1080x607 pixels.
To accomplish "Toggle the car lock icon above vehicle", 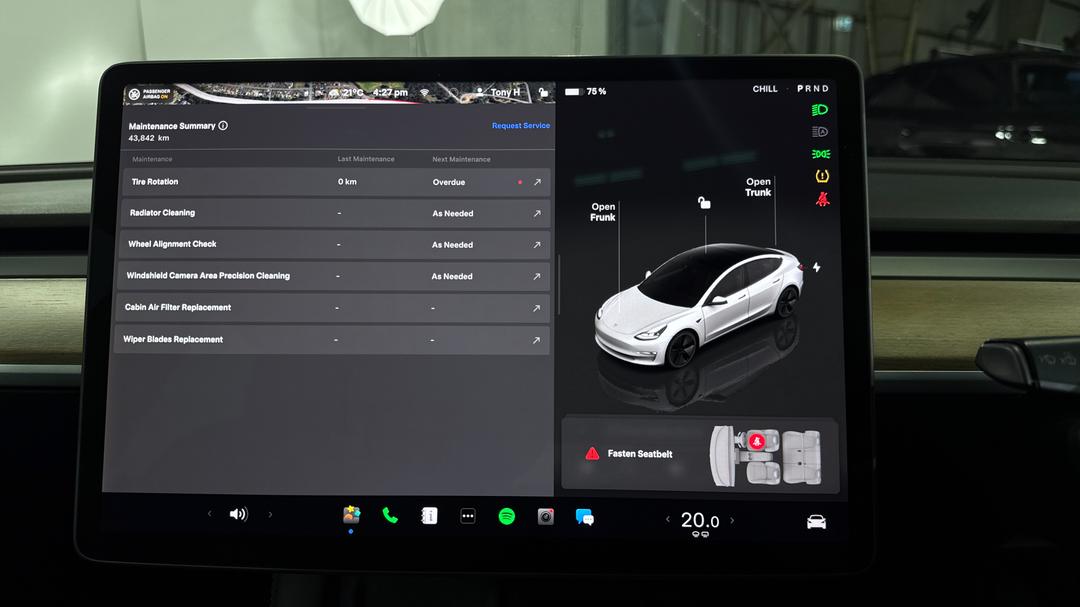I will [x=704, y=203].
